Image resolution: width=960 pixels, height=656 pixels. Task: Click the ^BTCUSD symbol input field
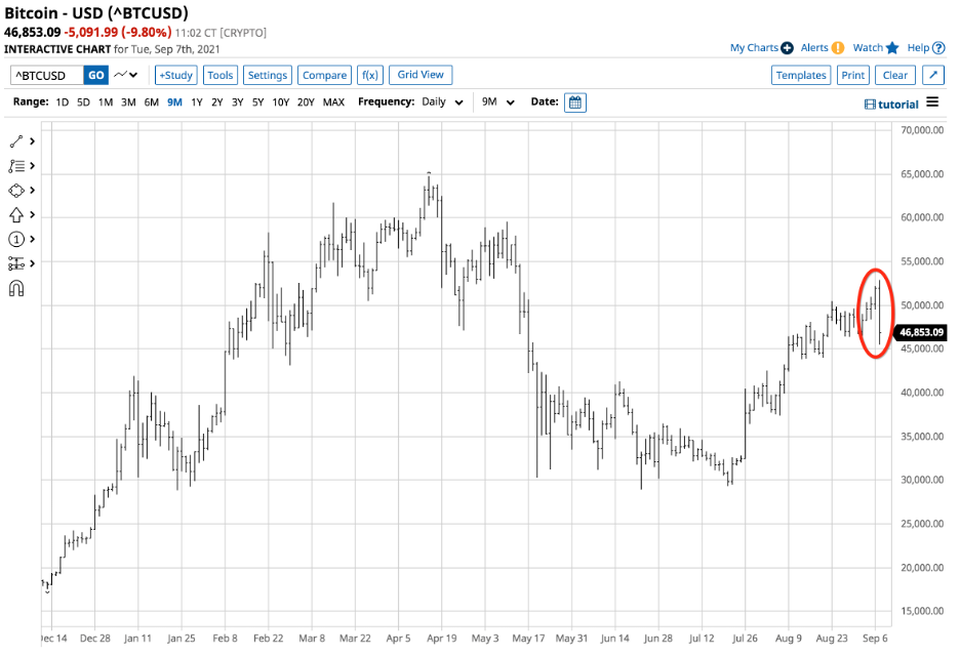pos(47,75)
